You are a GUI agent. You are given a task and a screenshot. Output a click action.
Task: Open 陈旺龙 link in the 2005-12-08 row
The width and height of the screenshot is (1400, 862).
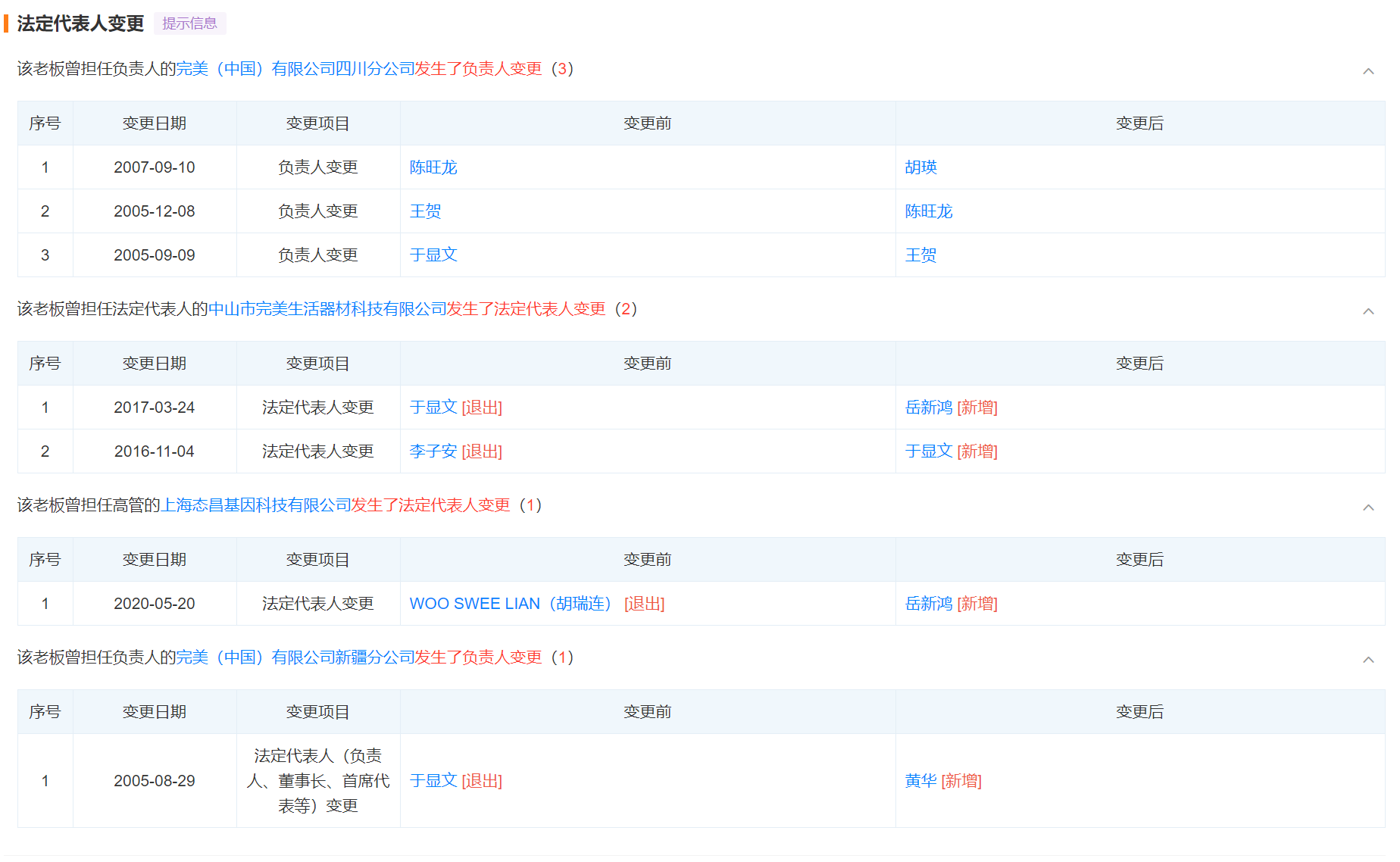point(929,211)
